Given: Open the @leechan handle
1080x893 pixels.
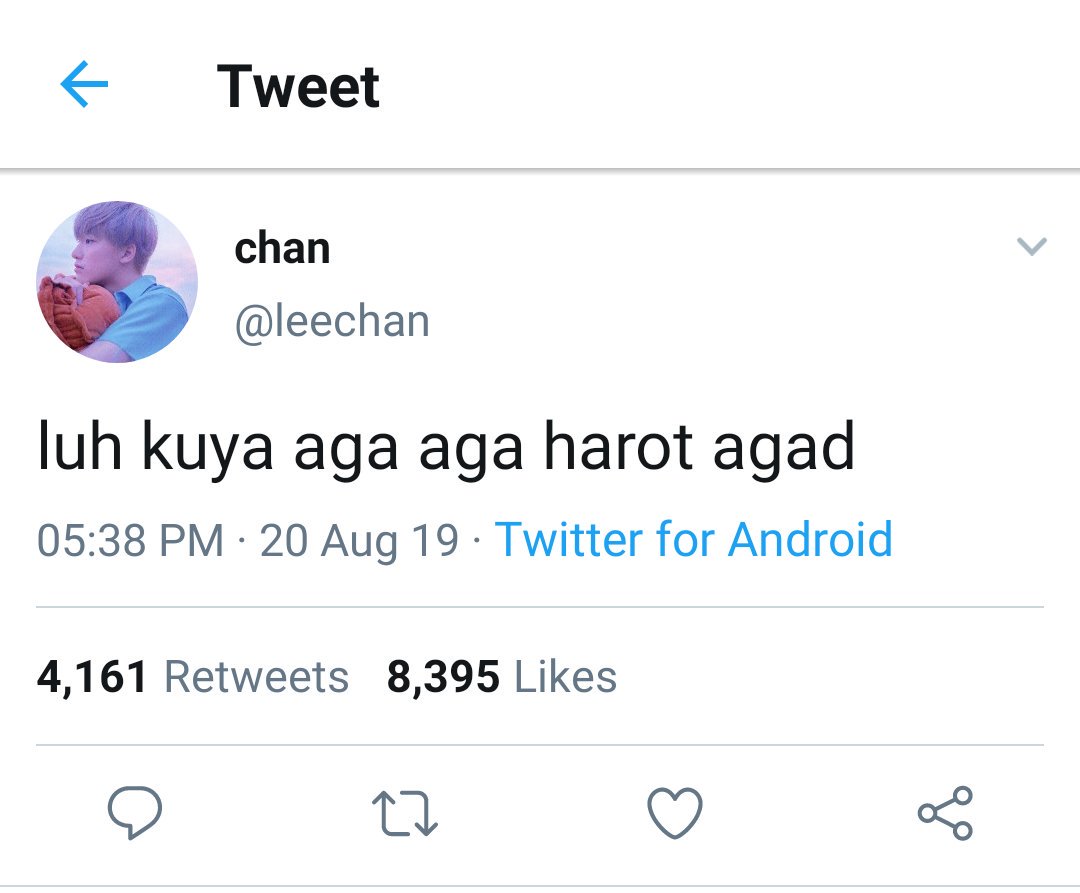Looking at the screenshot, I should [332, 322].
